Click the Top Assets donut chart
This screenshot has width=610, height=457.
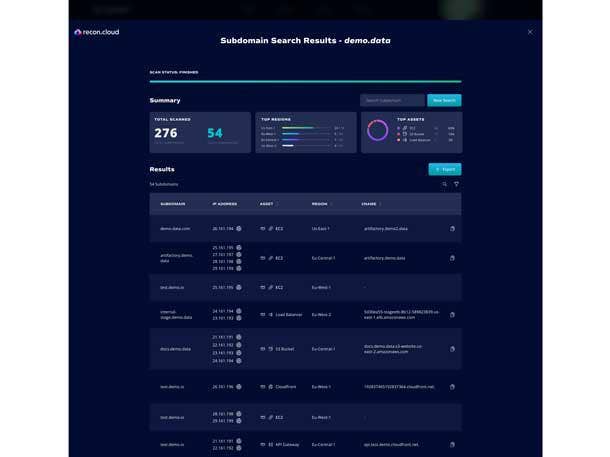[x=378, y=131]
